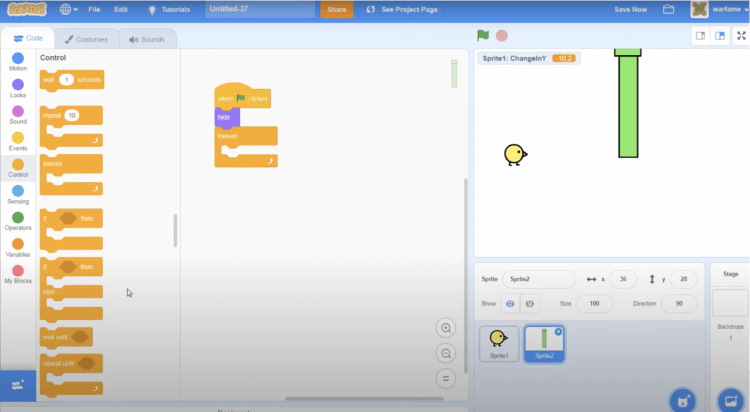Switch to the Sounds tab
The width and height of the screenshot is (750, 412).
(147, 39)
